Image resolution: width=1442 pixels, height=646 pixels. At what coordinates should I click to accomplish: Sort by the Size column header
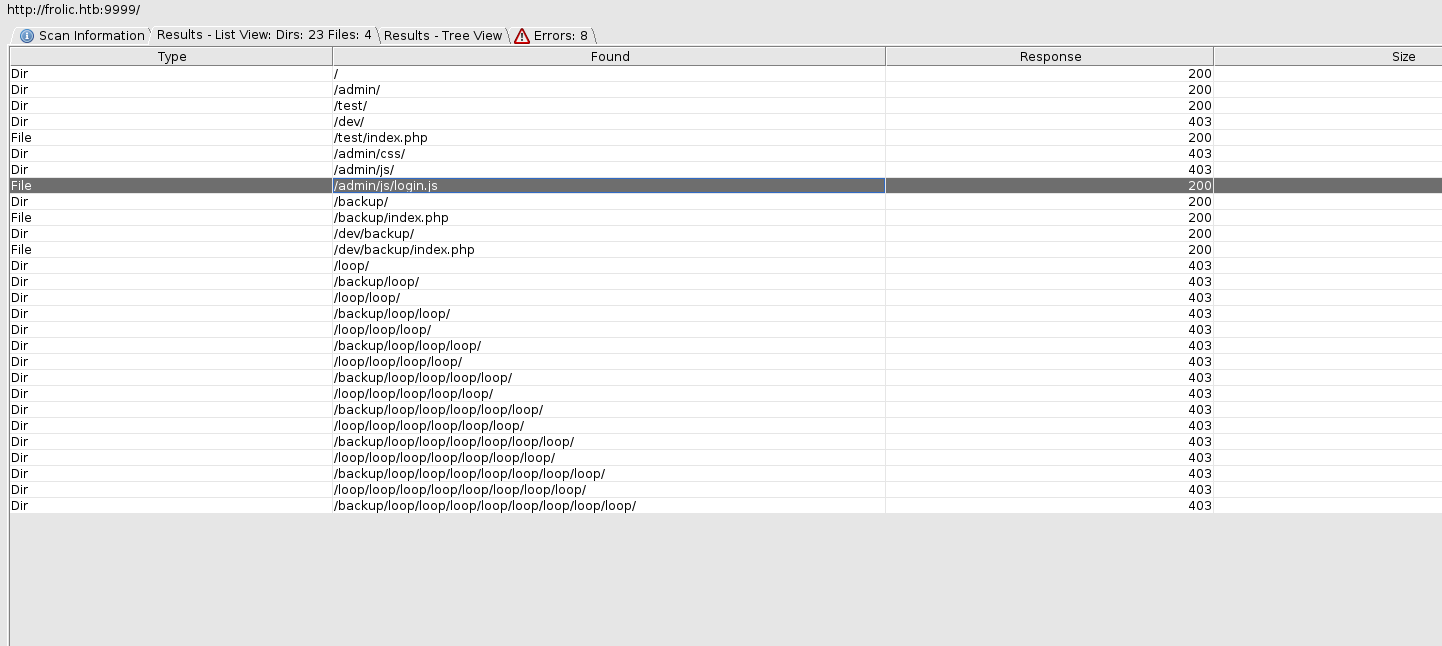[1403, 57]
